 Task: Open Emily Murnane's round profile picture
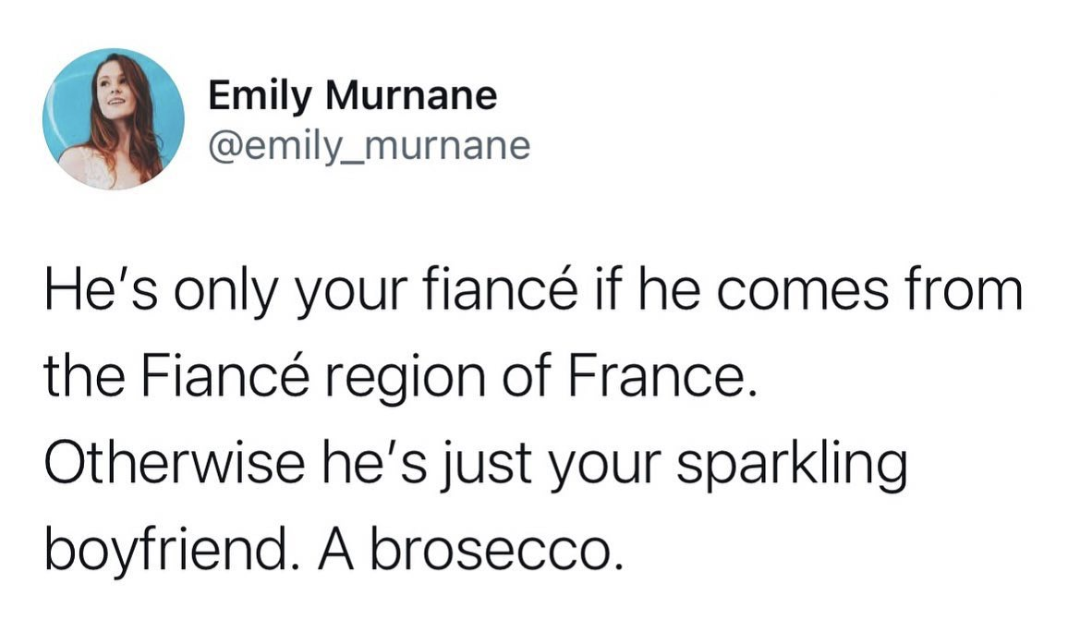114,118
